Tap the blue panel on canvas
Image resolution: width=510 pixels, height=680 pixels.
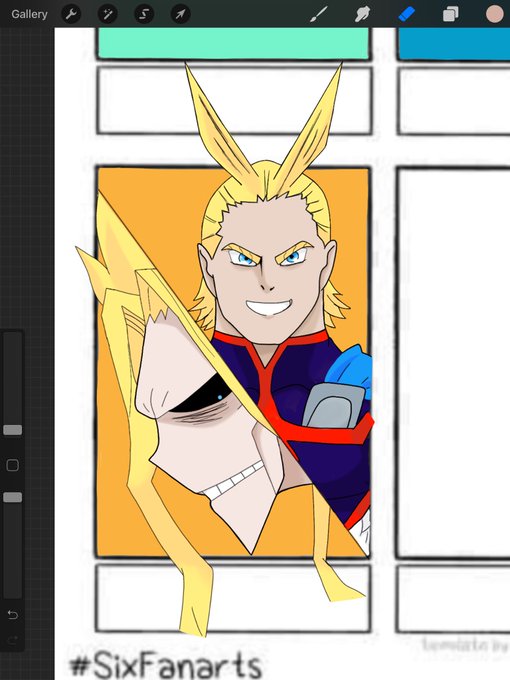coord(454,42)
